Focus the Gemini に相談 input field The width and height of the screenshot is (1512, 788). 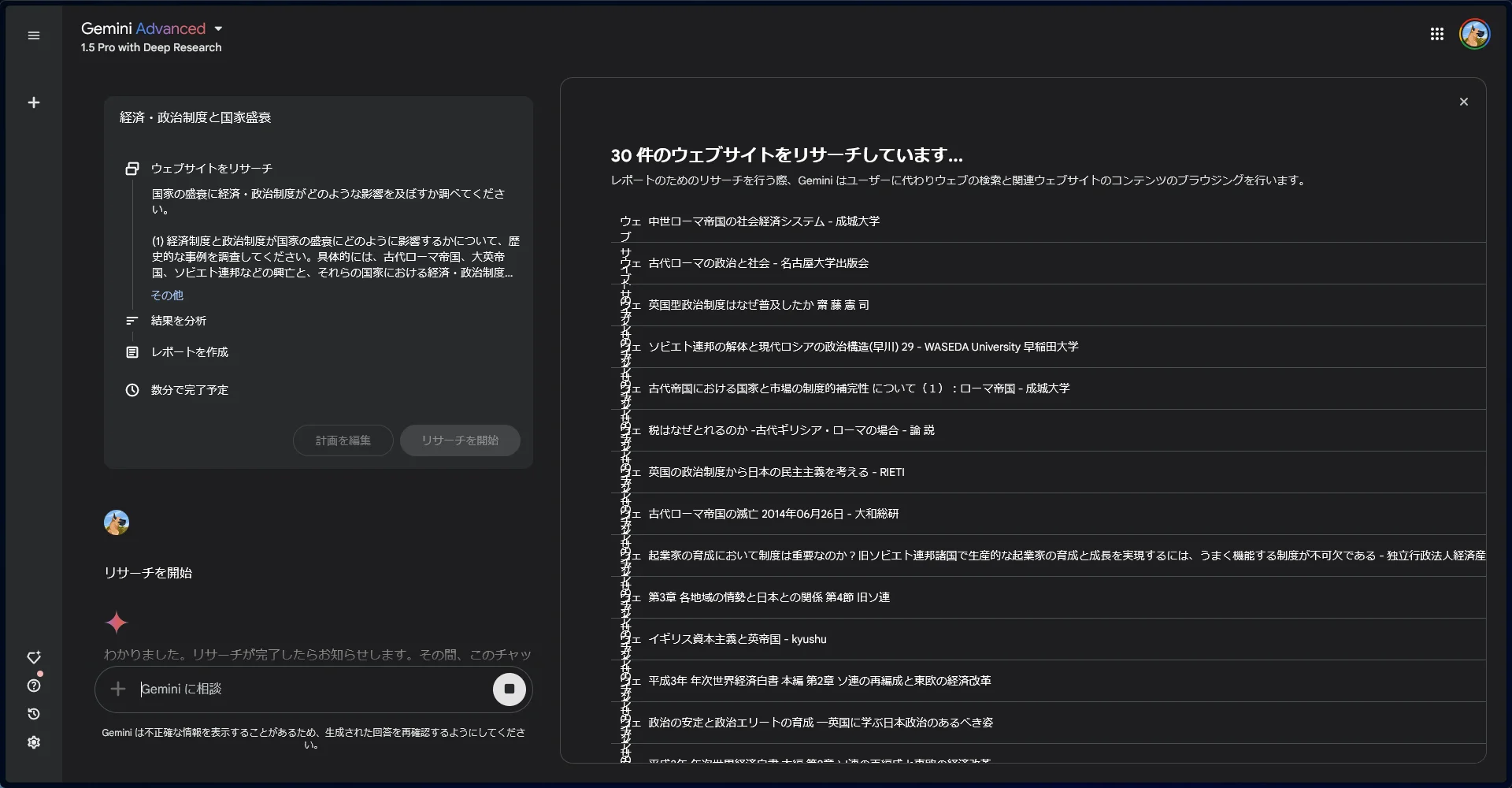(x=313, y=689)
